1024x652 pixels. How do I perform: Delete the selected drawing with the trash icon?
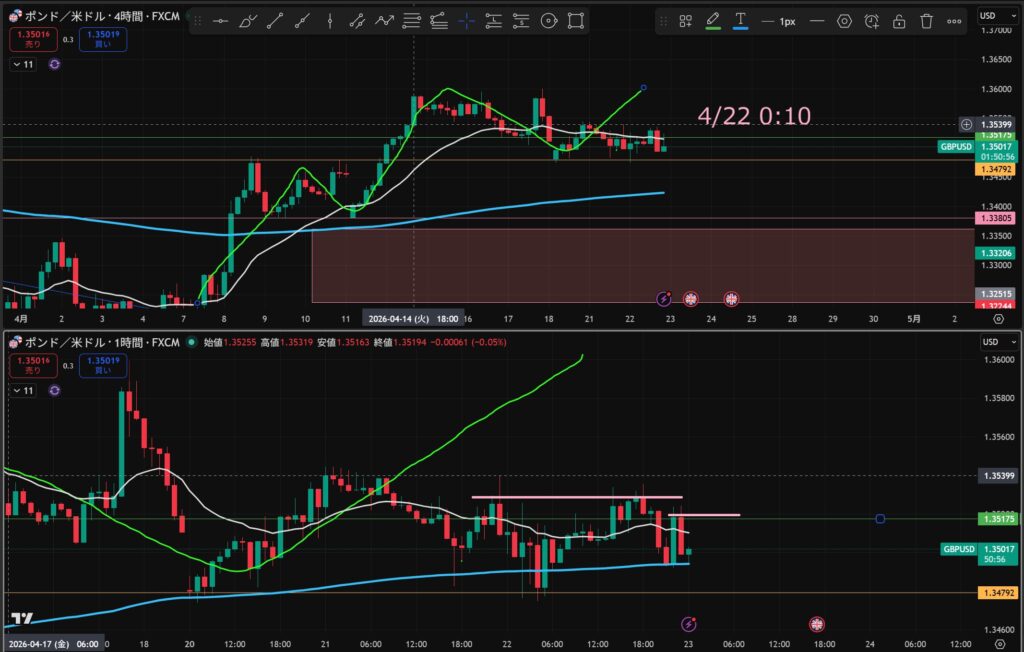pyautogui.click(x=926, y=21)
